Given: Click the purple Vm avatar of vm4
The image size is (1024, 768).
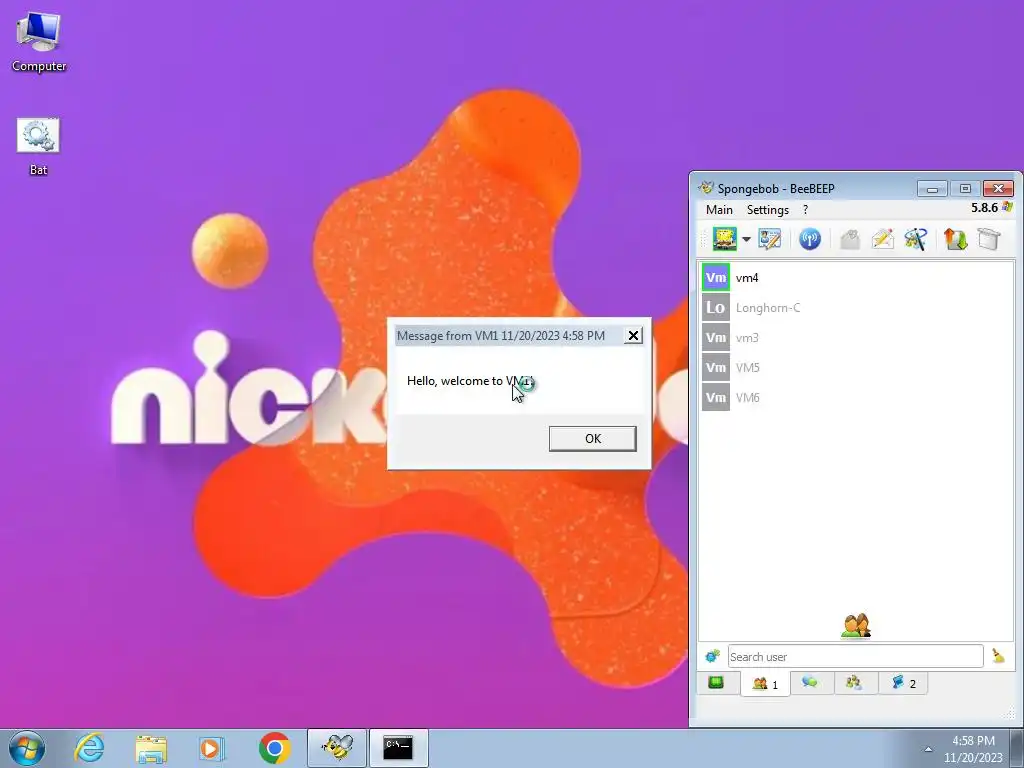Looking at the screenshot, I should point(716,278).
